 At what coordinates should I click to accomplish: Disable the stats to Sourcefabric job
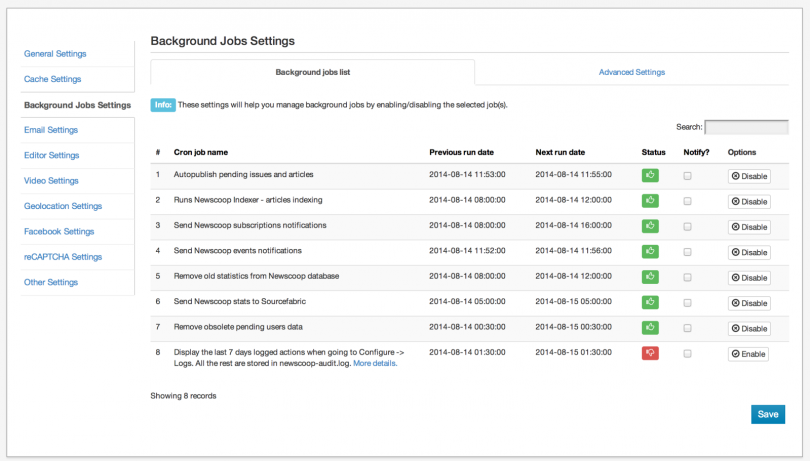(x=749, y=303)
